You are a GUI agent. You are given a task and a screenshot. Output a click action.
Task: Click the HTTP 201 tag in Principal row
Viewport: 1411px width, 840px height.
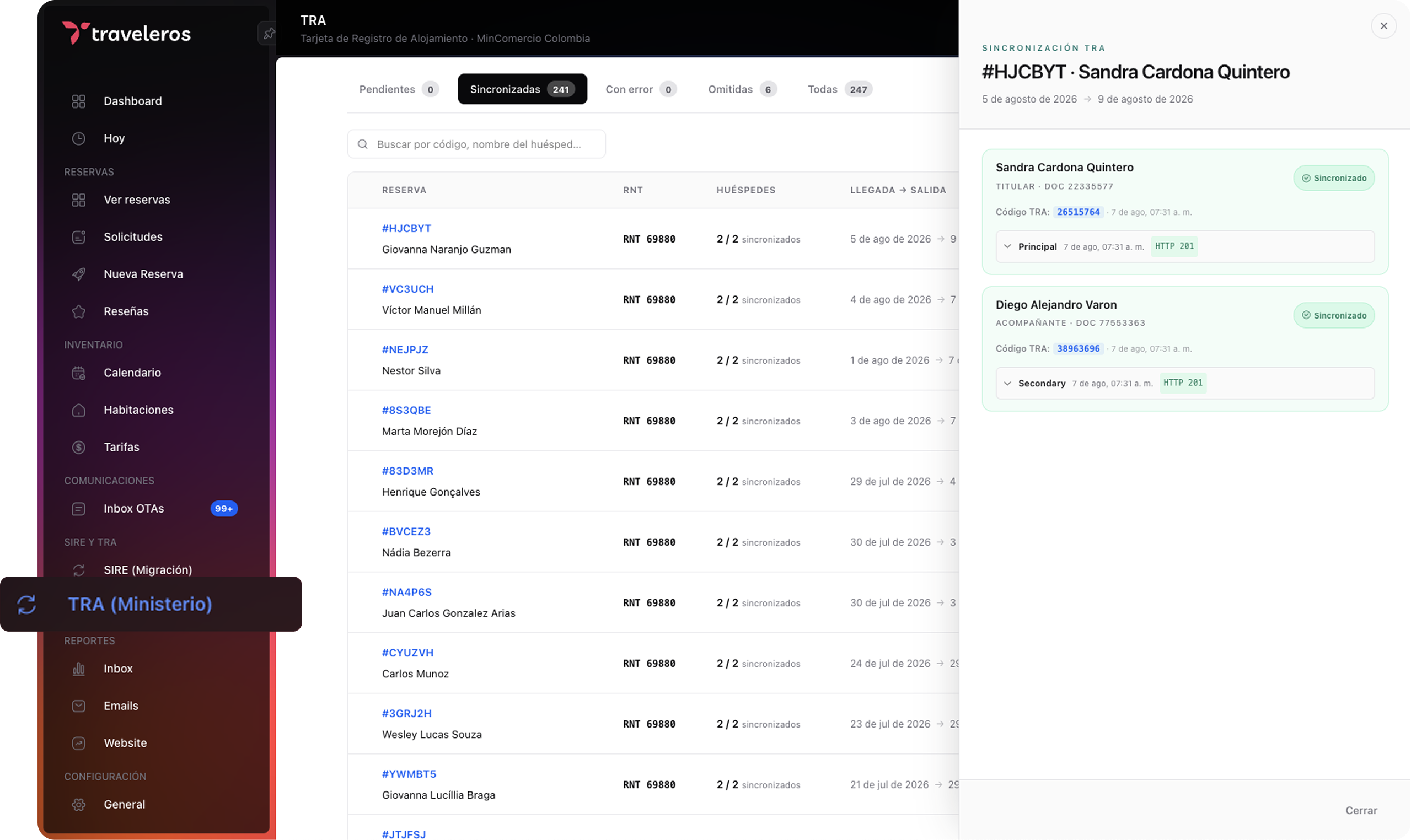(1174, 246)
